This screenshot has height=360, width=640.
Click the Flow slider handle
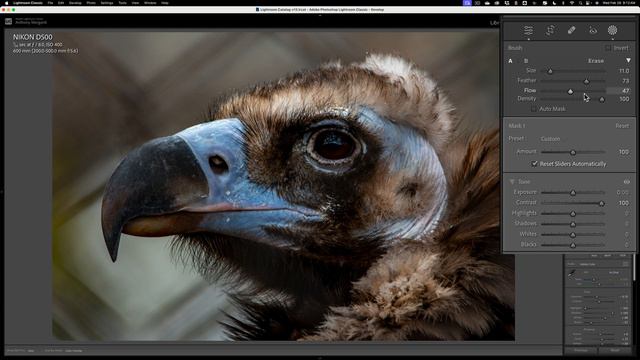click(x=570, y=91)
